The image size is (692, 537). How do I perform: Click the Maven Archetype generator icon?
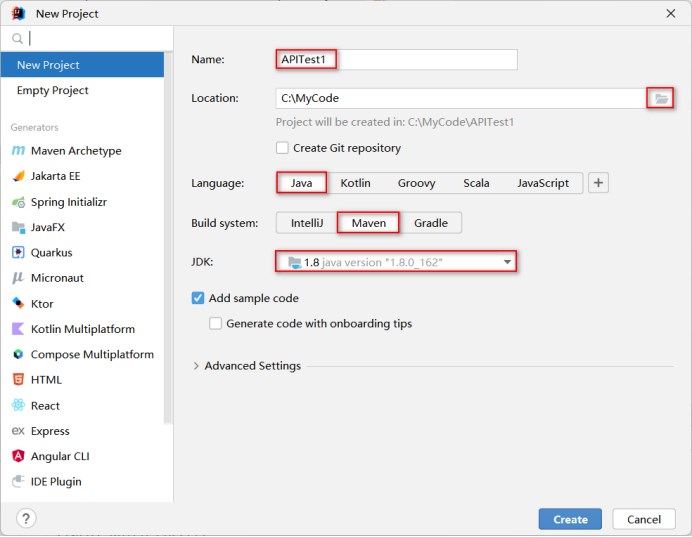pyautogui.click(x=18, y=151)
